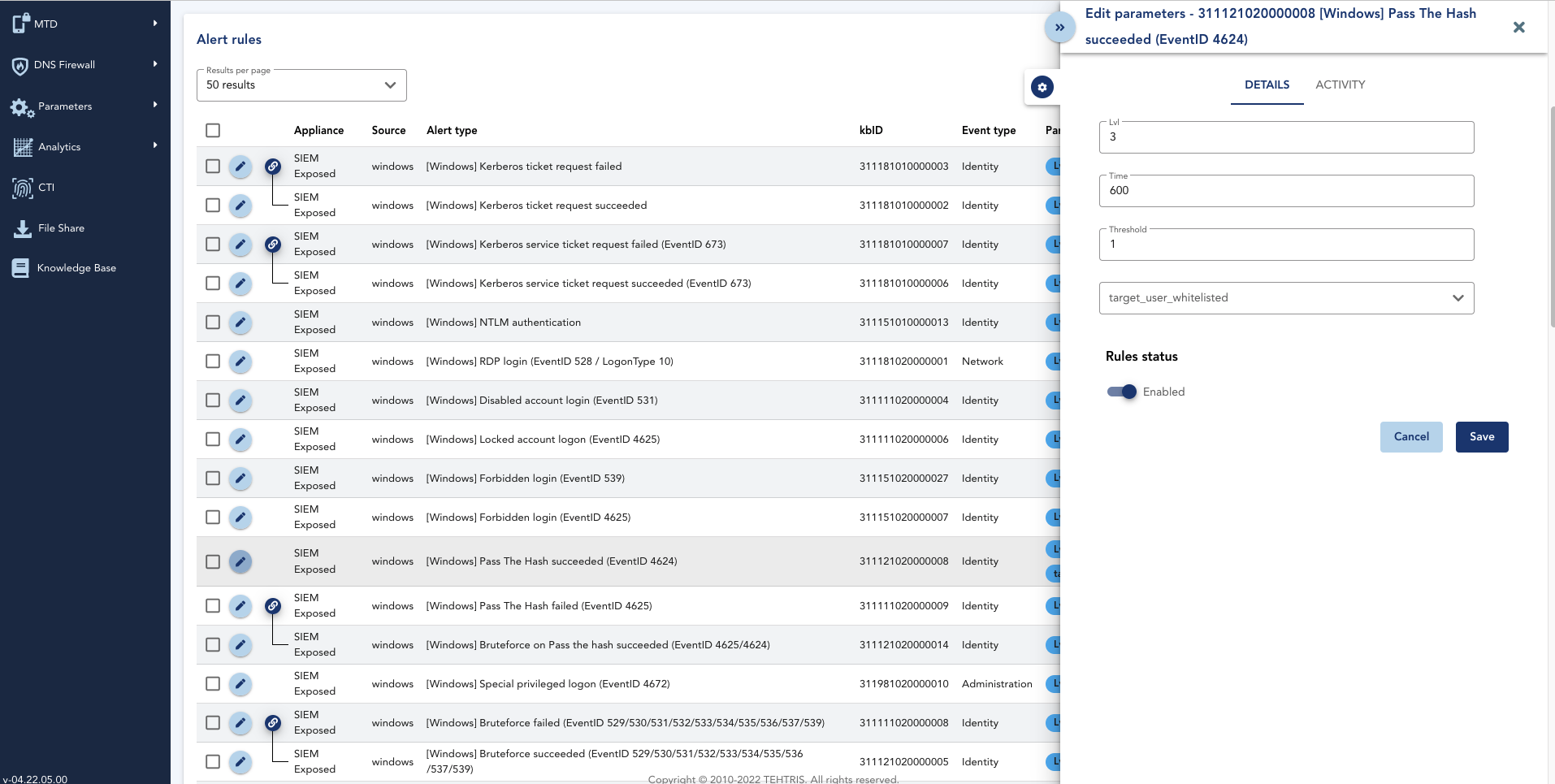Check the Kerberos ticket request failed row

click(213, 166)
